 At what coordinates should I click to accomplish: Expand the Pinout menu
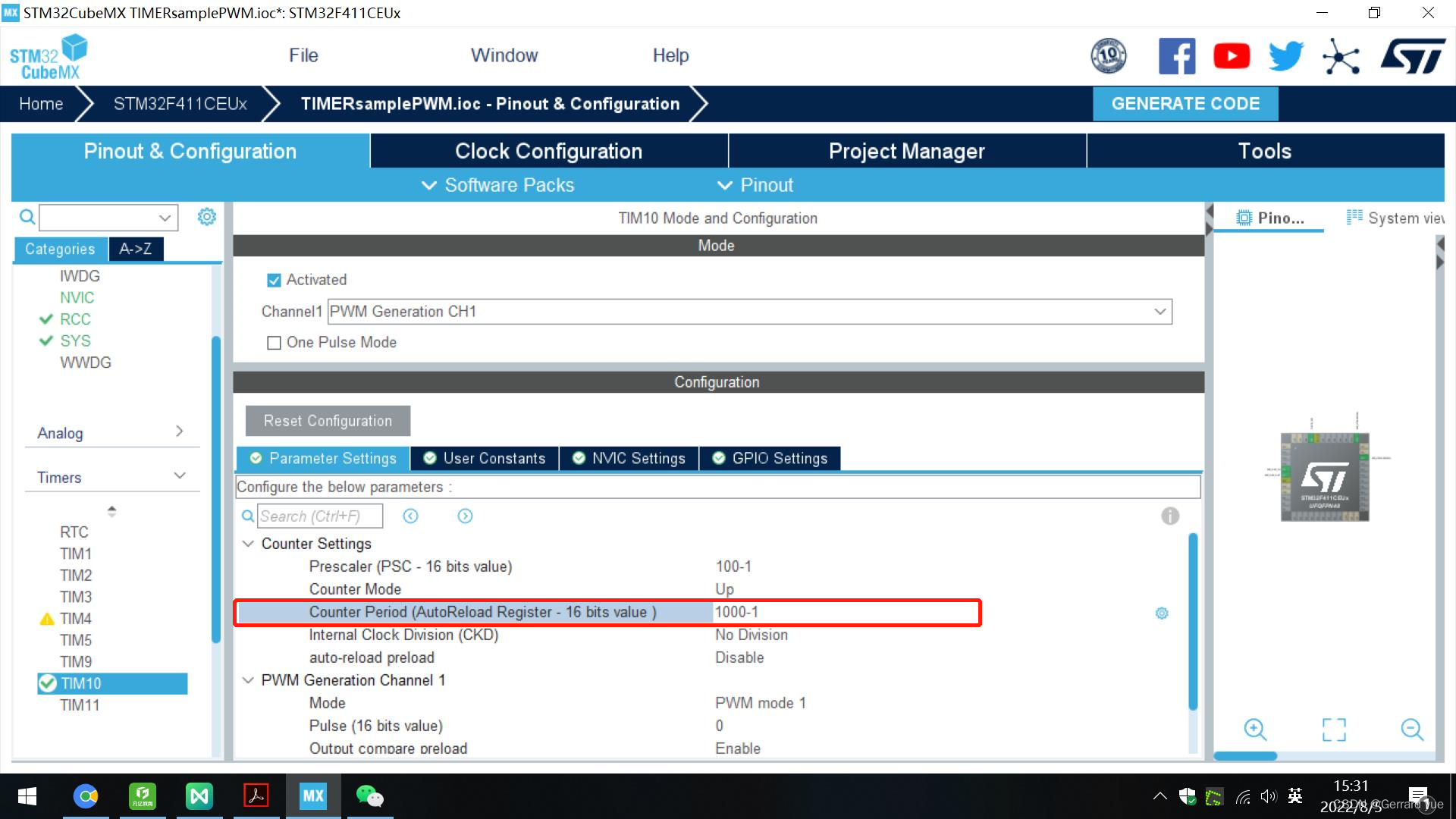pos(755,185)
